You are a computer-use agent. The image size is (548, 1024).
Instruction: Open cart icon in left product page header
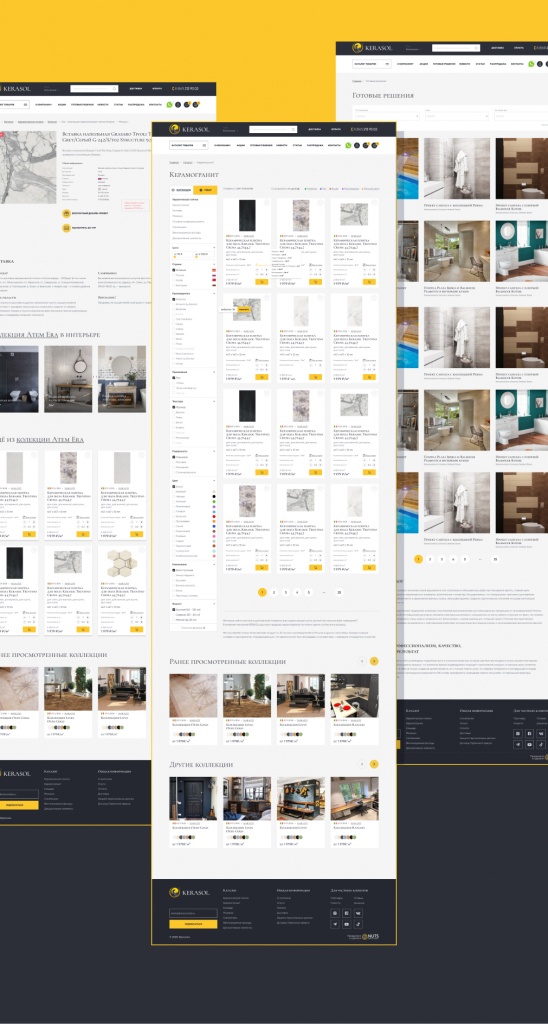pos(195,104)
